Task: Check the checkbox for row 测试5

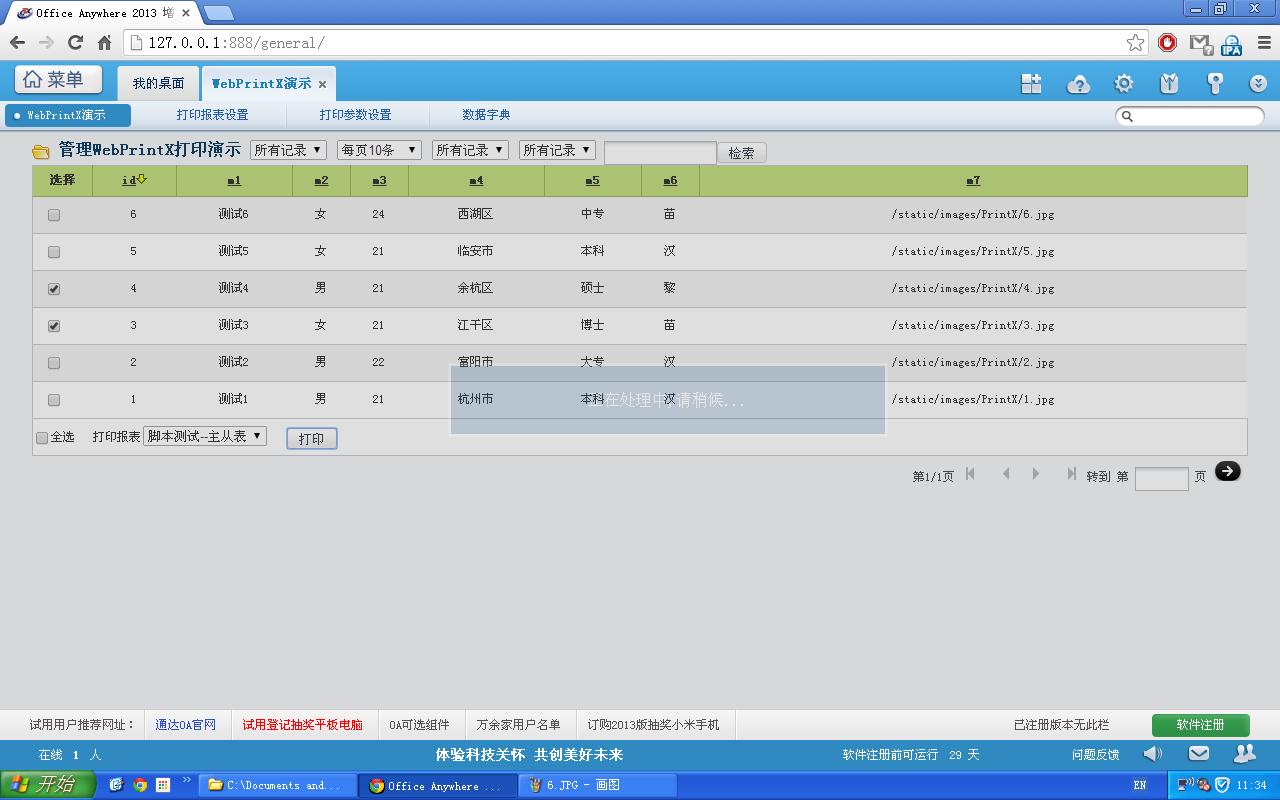Action: pyautogui.click(x=54, y=252)
